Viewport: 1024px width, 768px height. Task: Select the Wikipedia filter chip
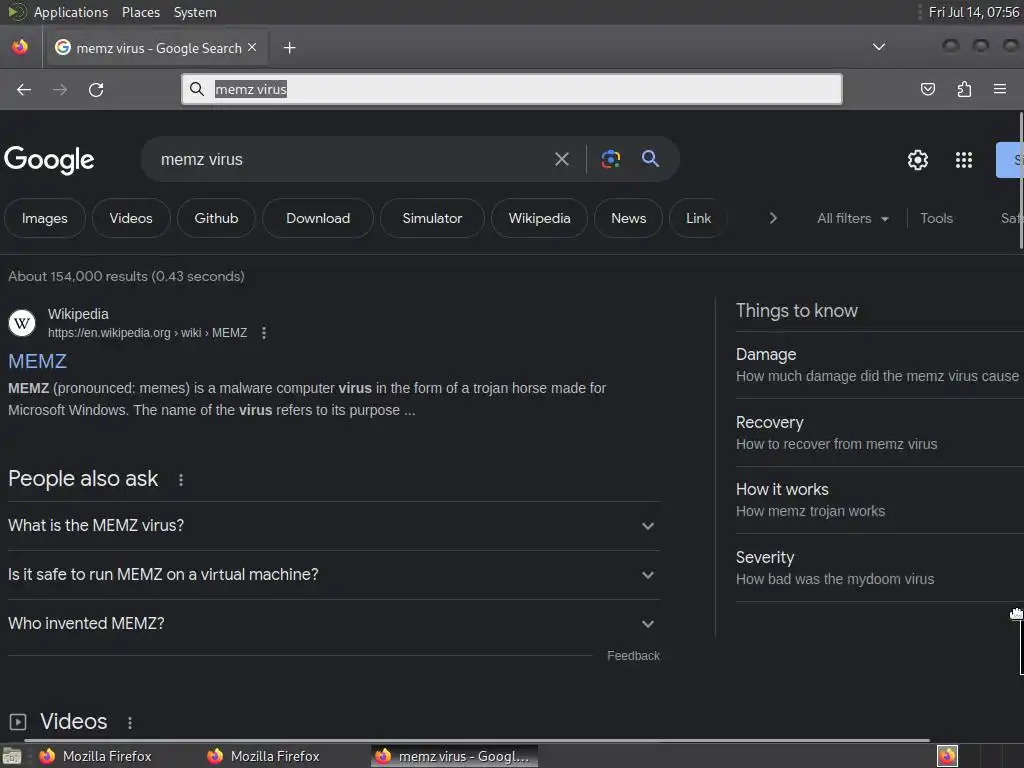click(x=539, y=218)
